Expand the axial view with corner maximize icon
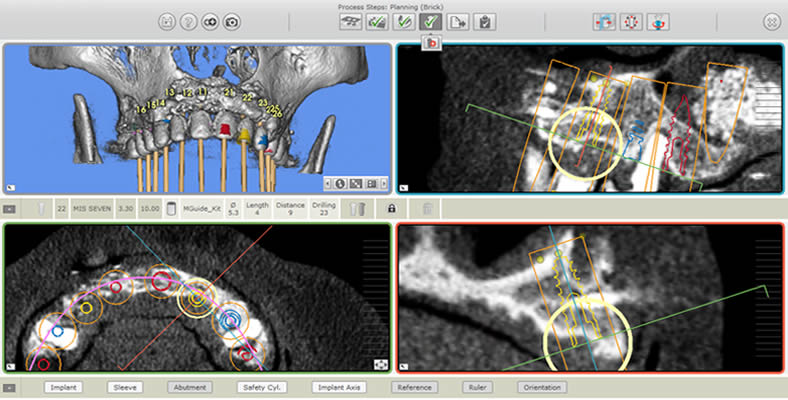Image resolution: width=788 pixels, height=400 pixels. [380, 365]
